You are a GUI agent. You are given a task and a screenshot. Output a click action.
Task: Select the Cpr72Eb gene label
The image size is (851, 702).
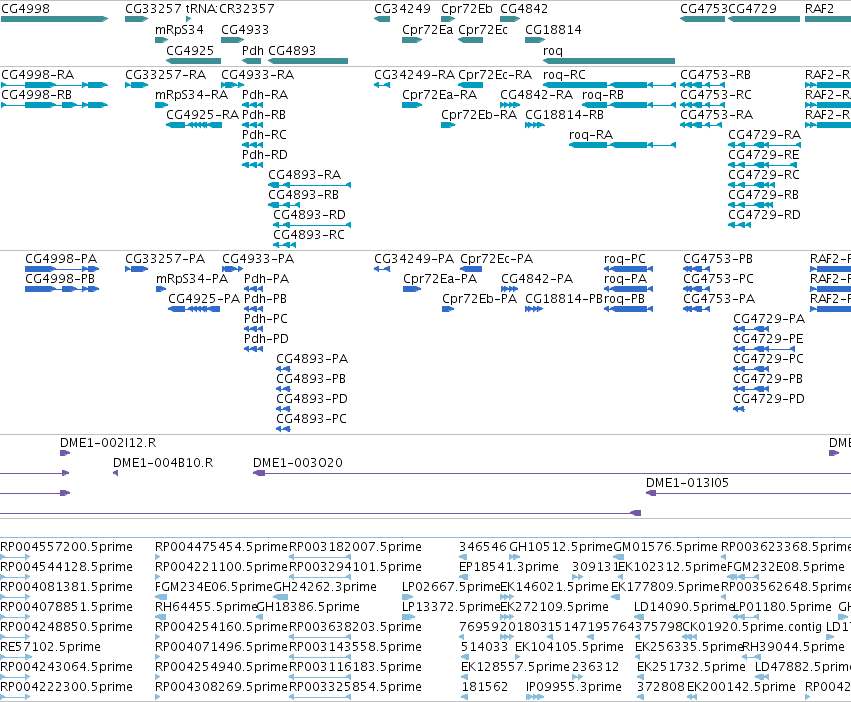pos(467,9)
